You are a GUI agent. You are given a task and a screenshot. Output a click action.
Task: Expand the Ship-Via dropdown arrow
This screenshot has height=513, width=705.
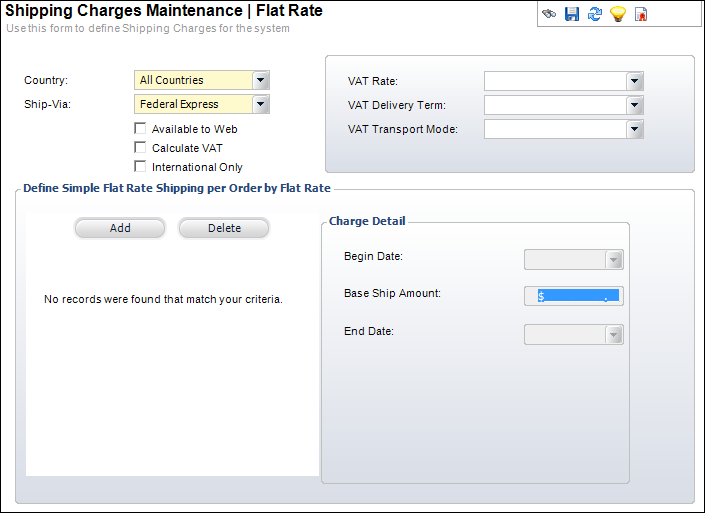(261, 104)
